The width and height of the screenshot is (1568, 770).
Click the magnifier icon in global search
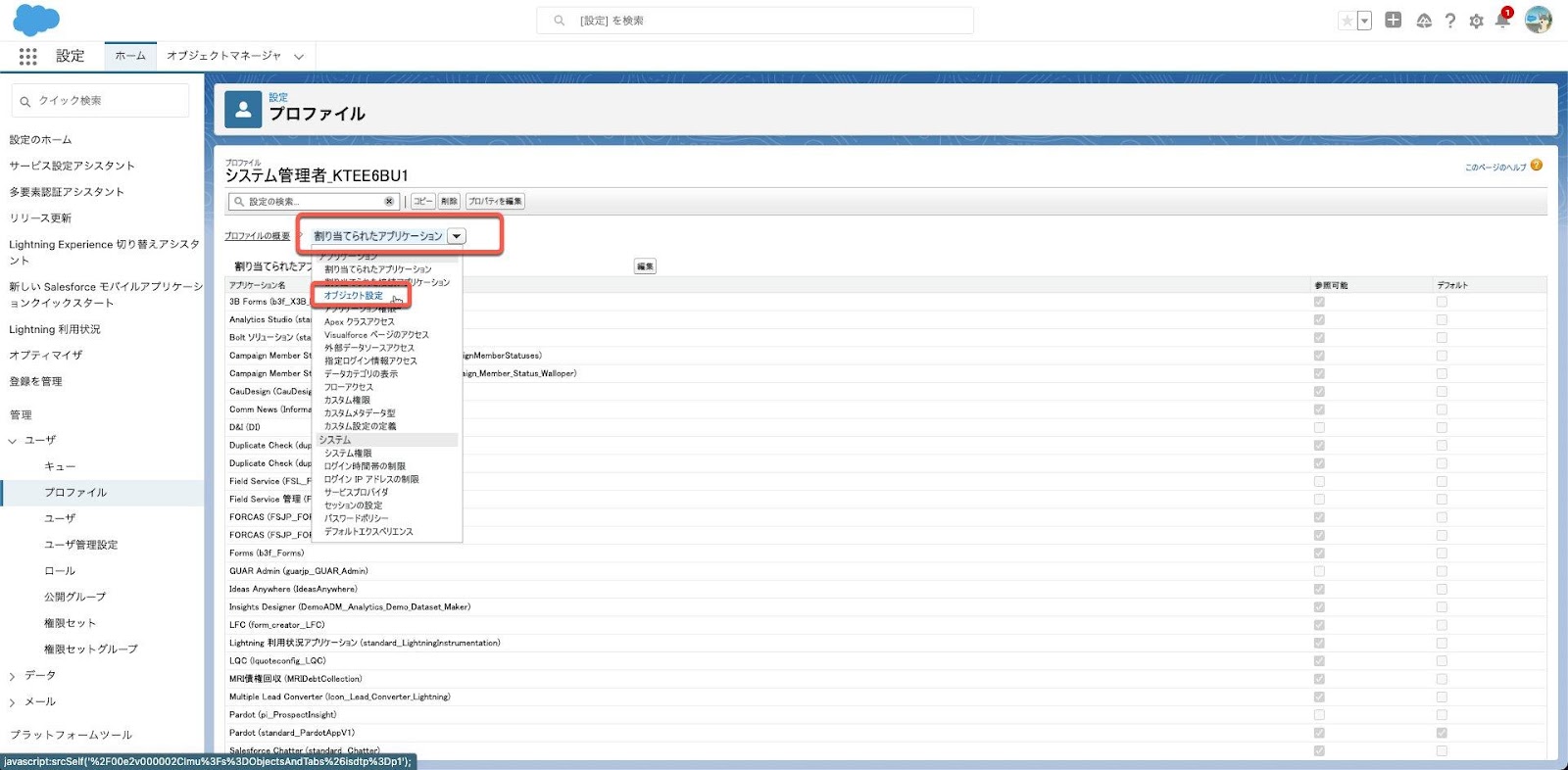[560, 21]
